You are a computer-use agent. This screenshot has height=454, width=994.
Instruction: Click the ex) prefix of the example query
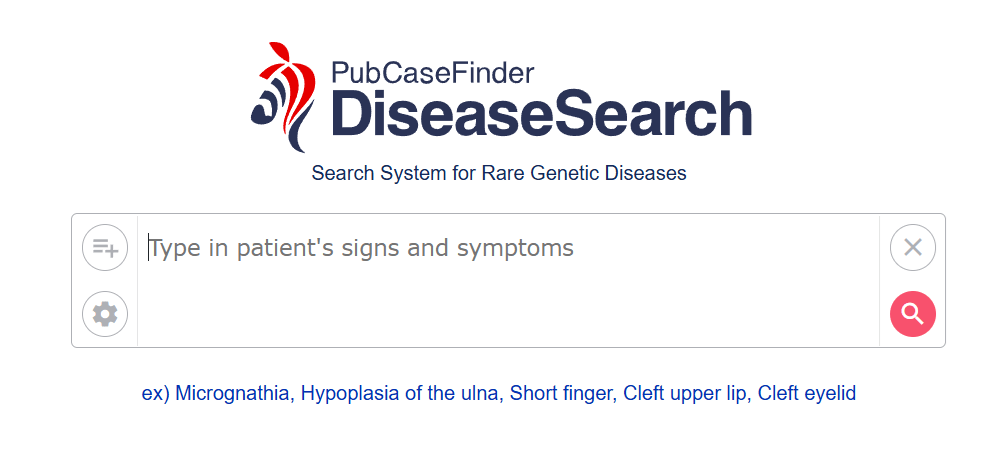pos(156,394)
